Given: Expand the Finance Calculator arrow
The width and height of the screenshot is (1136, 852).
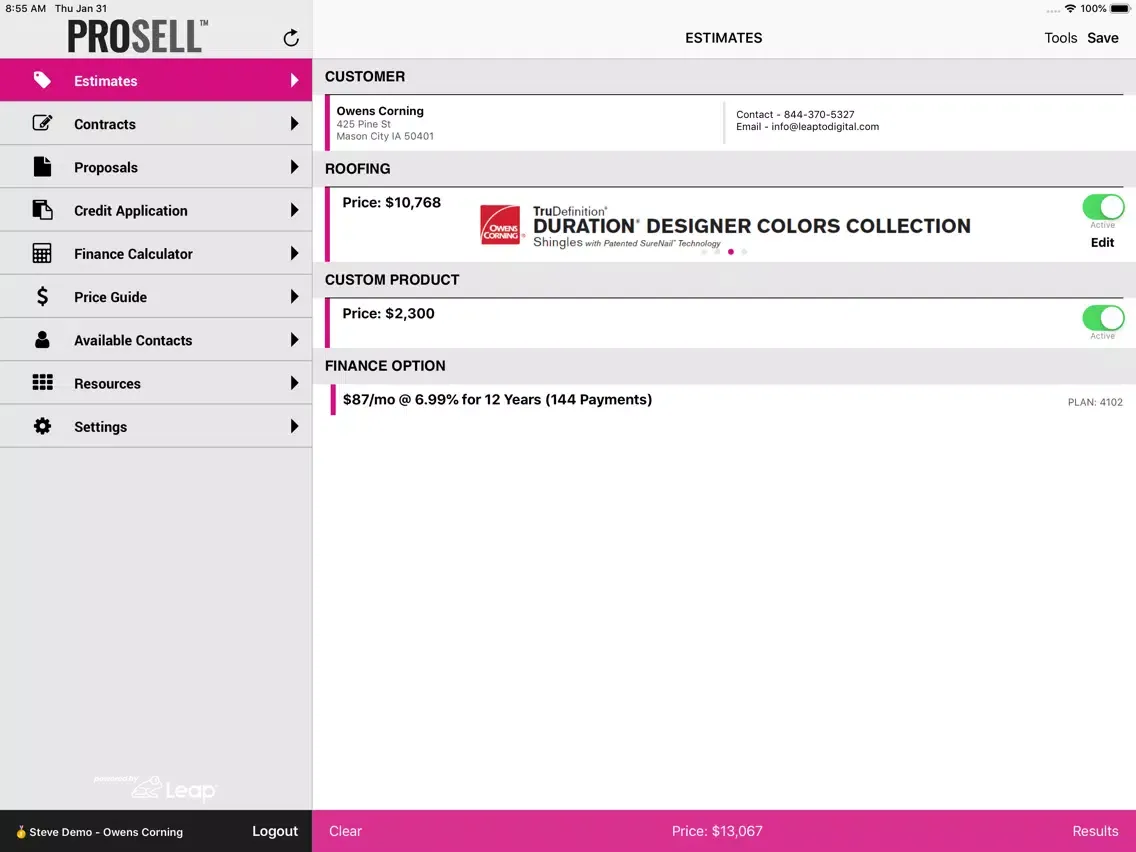Looking at the screenshot, I should pos(294,253).
